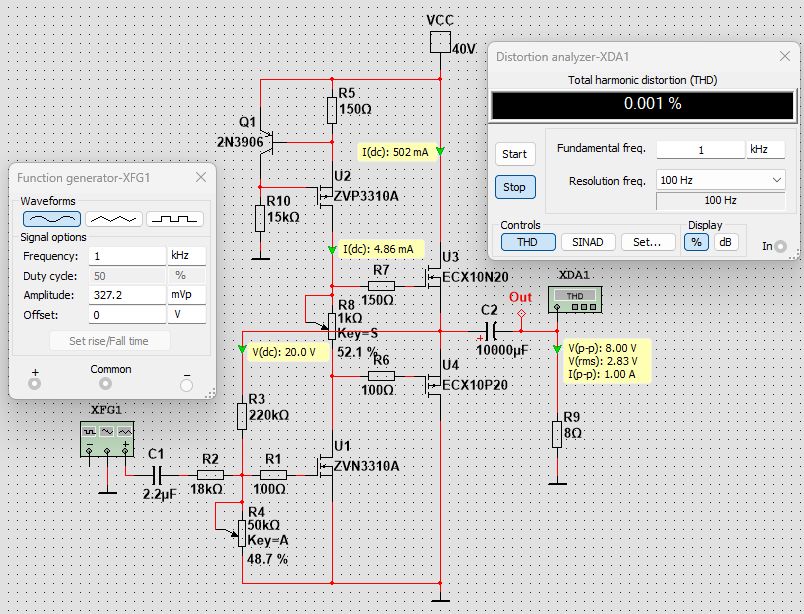Click the V(p-p): 8.00 V readout box
804x614 pixels.
point(608,361)
